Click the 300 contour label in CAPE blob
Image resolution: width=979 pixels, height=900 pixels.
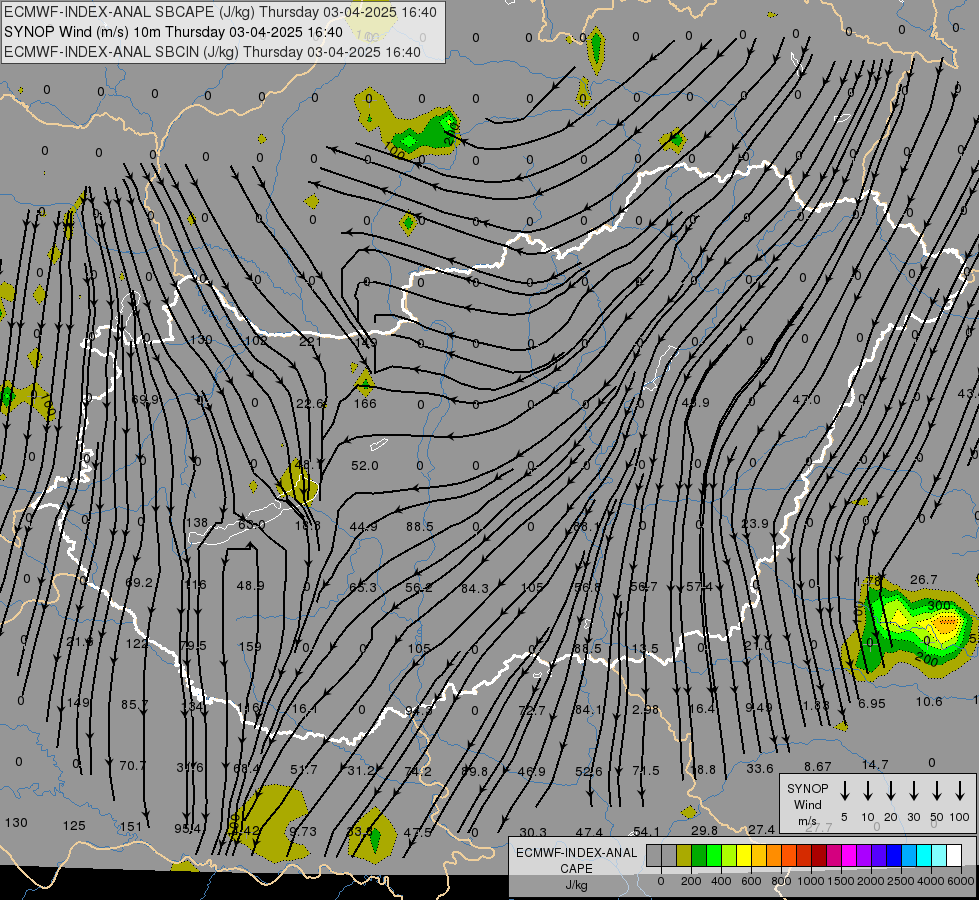[x=938, y=605]
